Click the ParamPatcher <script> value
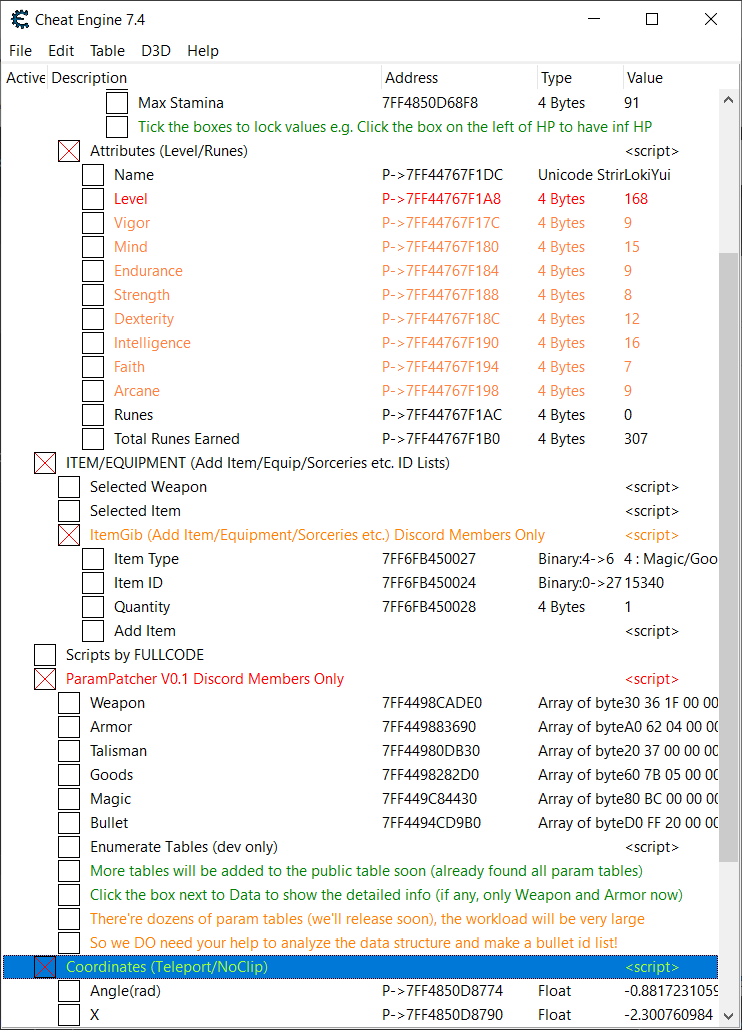This screenshot has height=1030, width=742. (651, 679)
